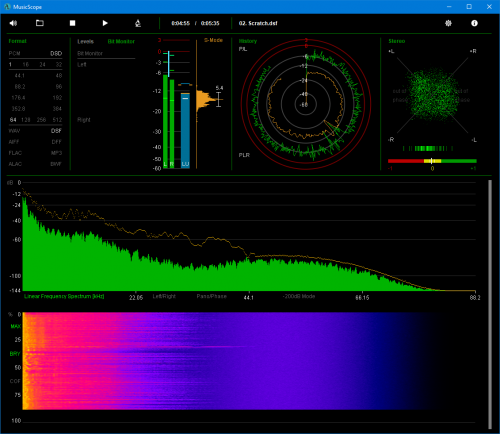Click the microscope analysis icon
Image resolution: width=500 pixels, height=434 pixels.
pyautogui.click(x=138, y=23)
